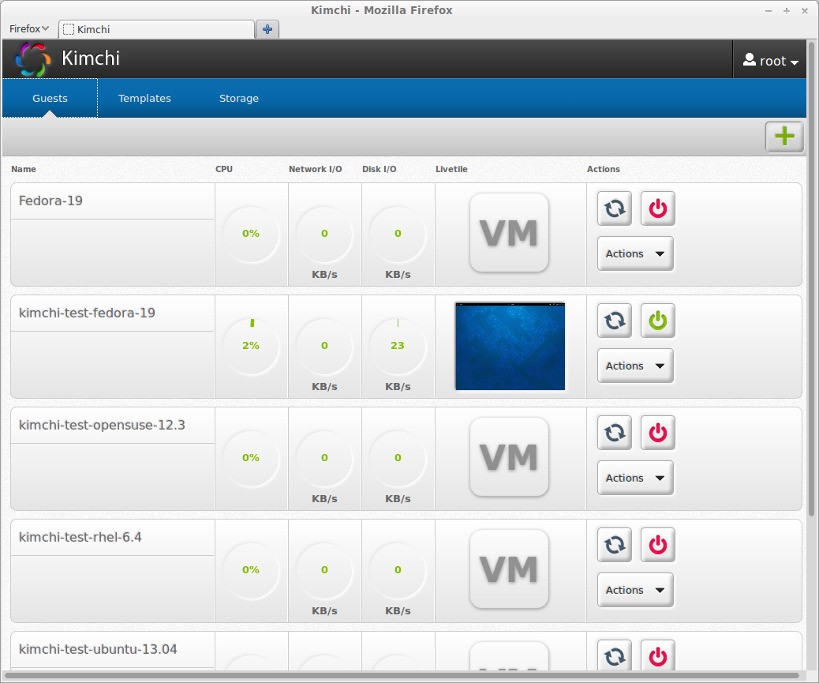
Task: Open the root user menu
Action: pos(770,61)
